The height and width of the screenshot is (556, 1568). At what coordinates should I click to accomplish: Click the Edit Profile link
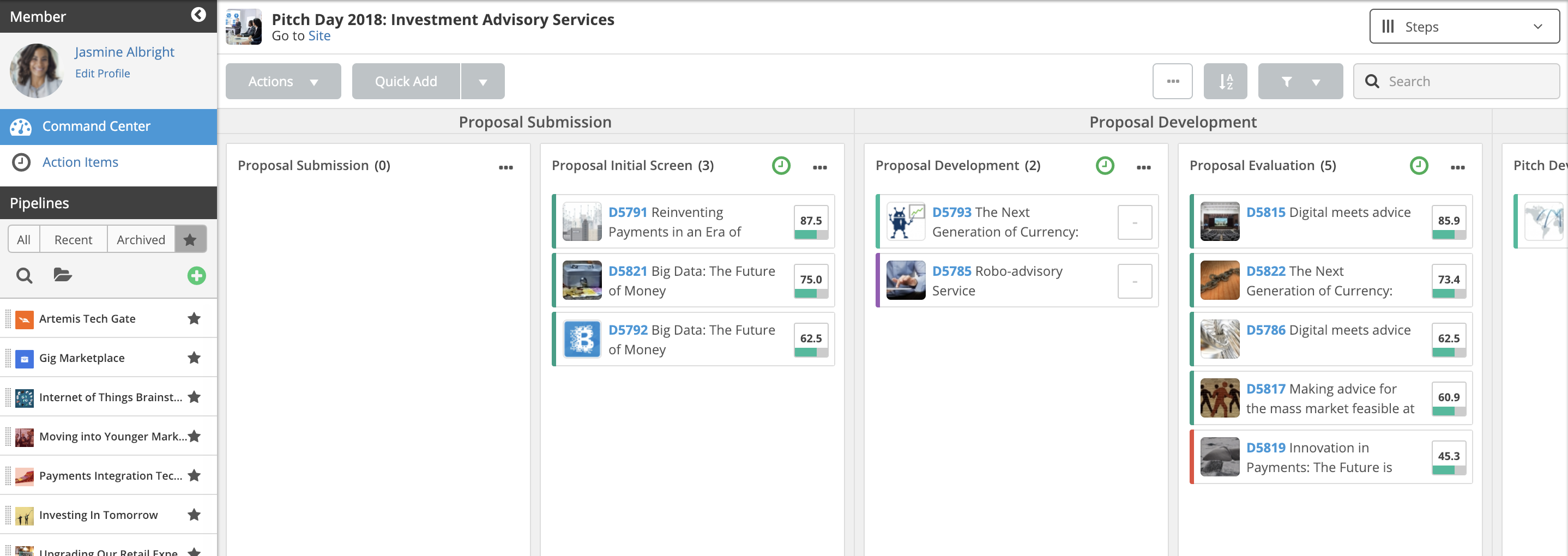102,73
